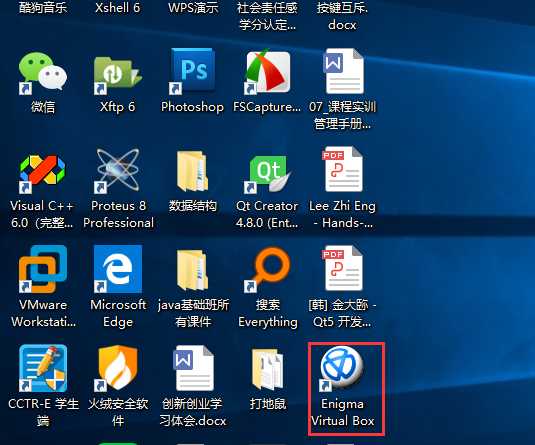The image size is (535, 445).
Task: Select the [韩] 金大跻 Qt5 PDF icon
Action: point(342,269)
